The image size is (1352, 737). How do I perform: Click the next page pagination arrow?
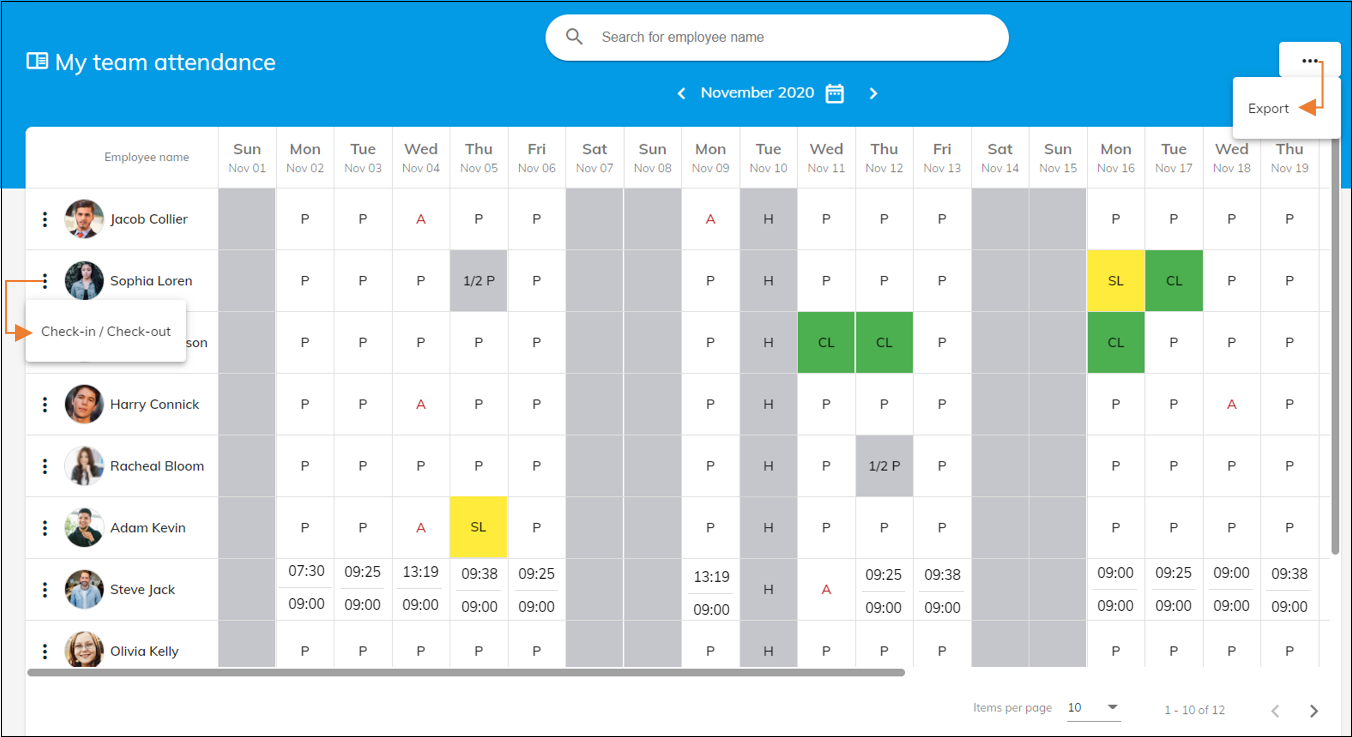coord(1314,710)
